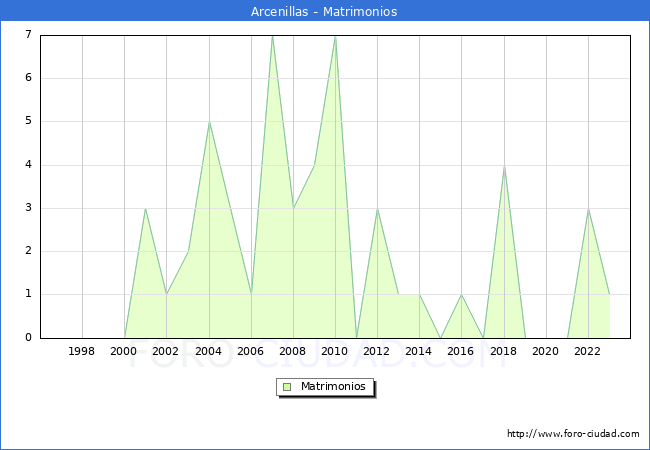Click the 2014 x-axis label
This screenshot has height=450, width=650.
419,351
